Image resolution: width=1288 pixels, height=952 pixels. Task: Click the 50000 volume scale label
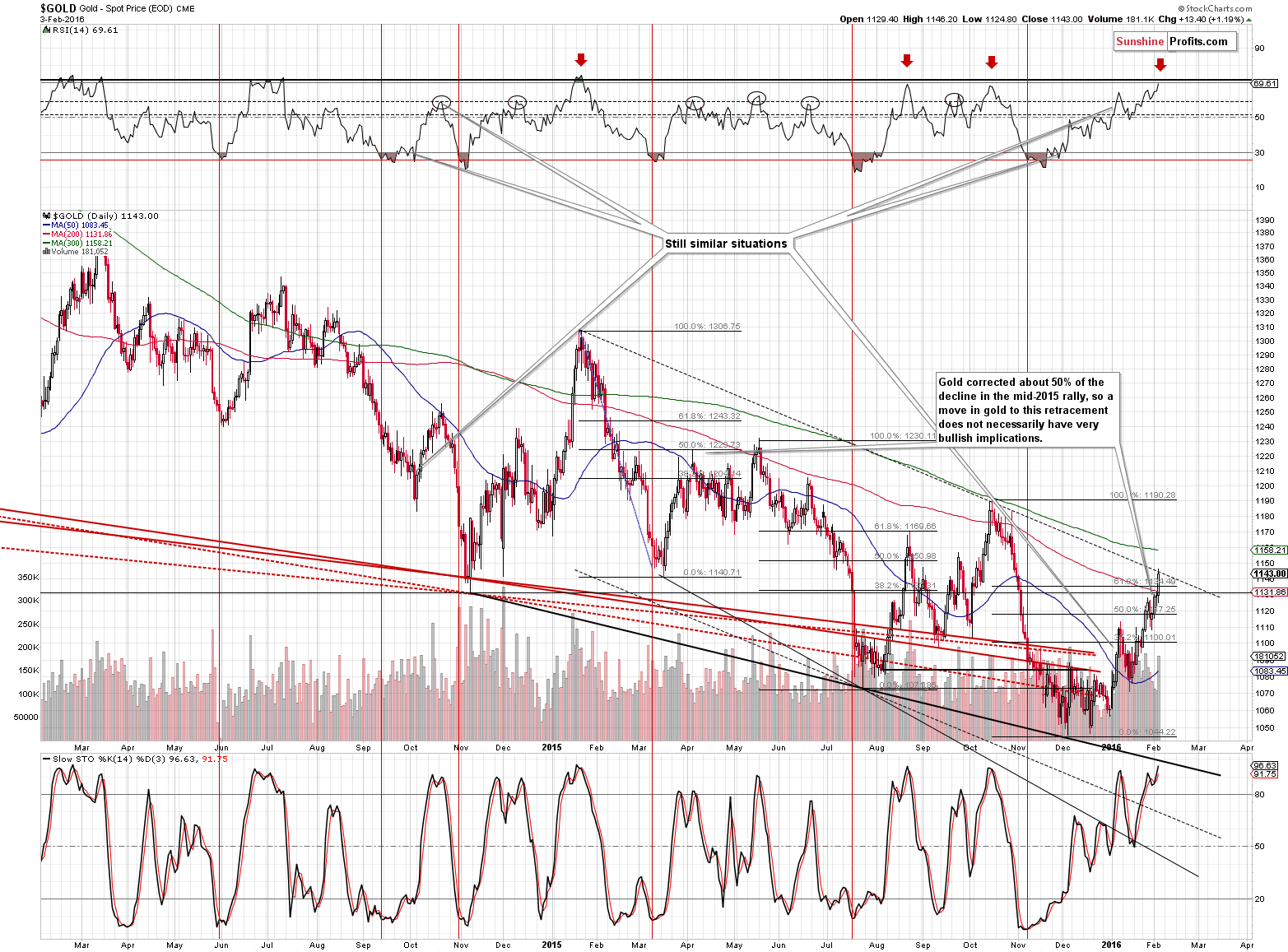tap(26, 717)
